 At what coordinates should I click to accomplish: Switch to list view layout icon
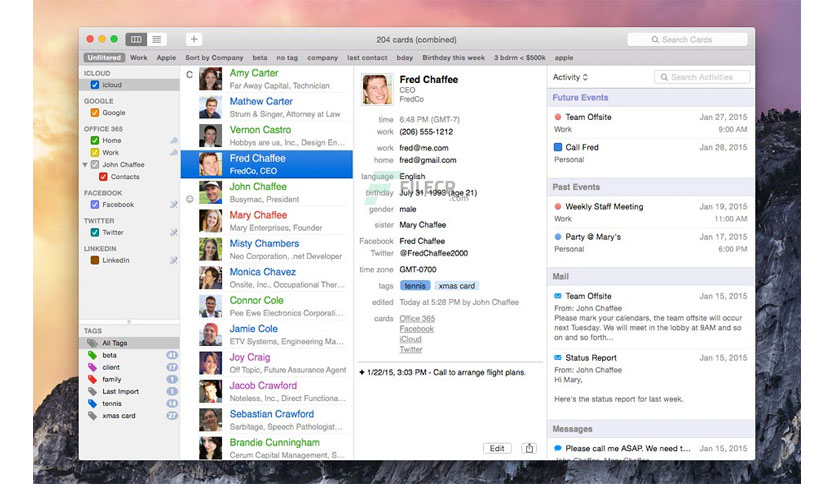(157, 39)
